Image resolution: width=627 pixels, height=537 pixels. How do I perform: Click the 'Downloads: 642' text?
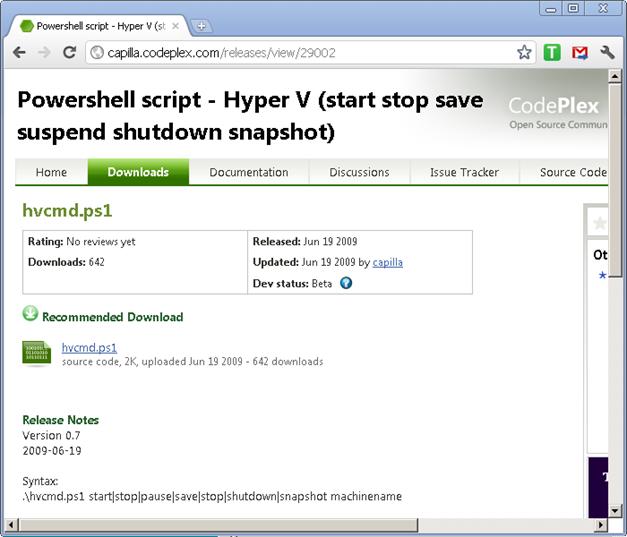click(x=66, y=262)
